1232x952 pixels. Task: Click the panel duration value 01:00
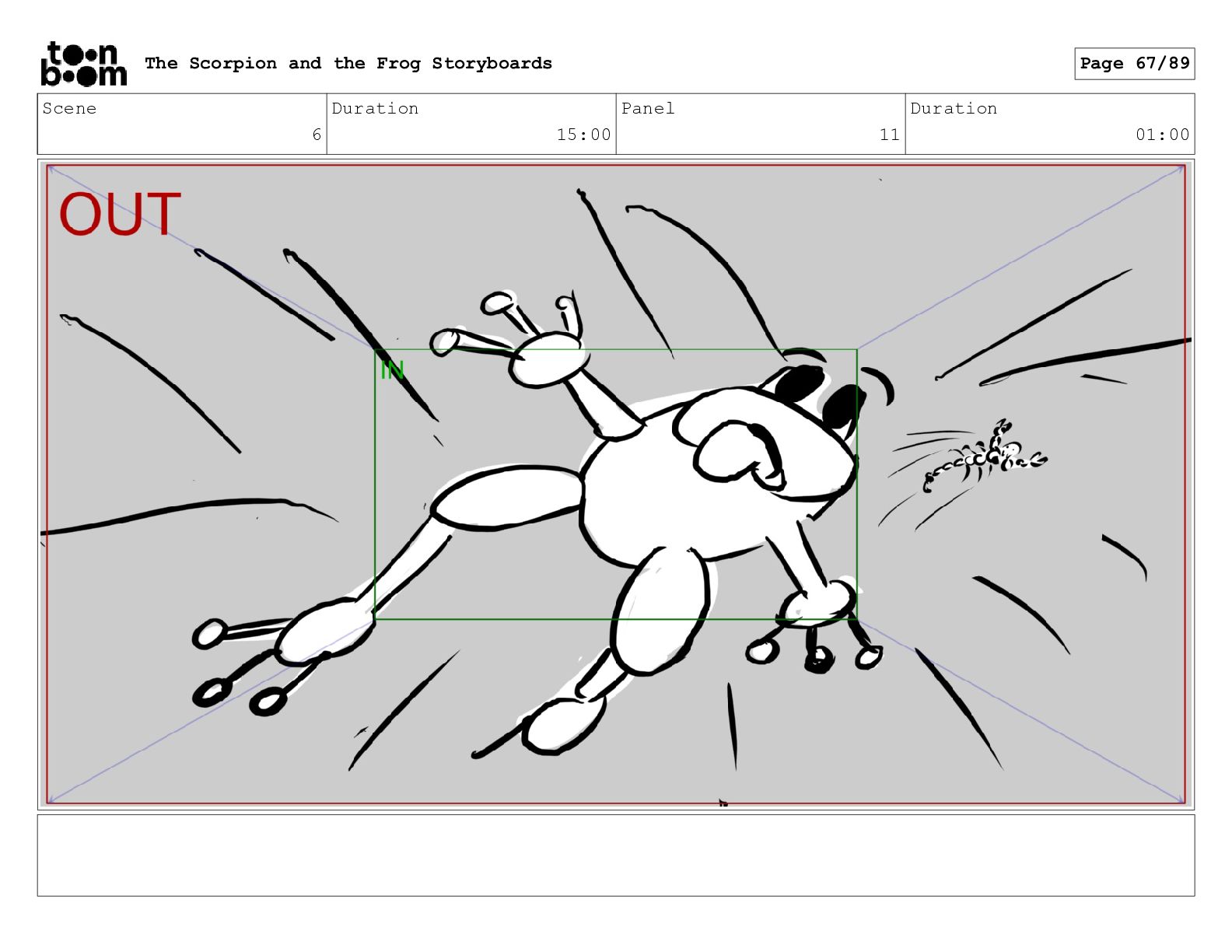click(1162, 135)
